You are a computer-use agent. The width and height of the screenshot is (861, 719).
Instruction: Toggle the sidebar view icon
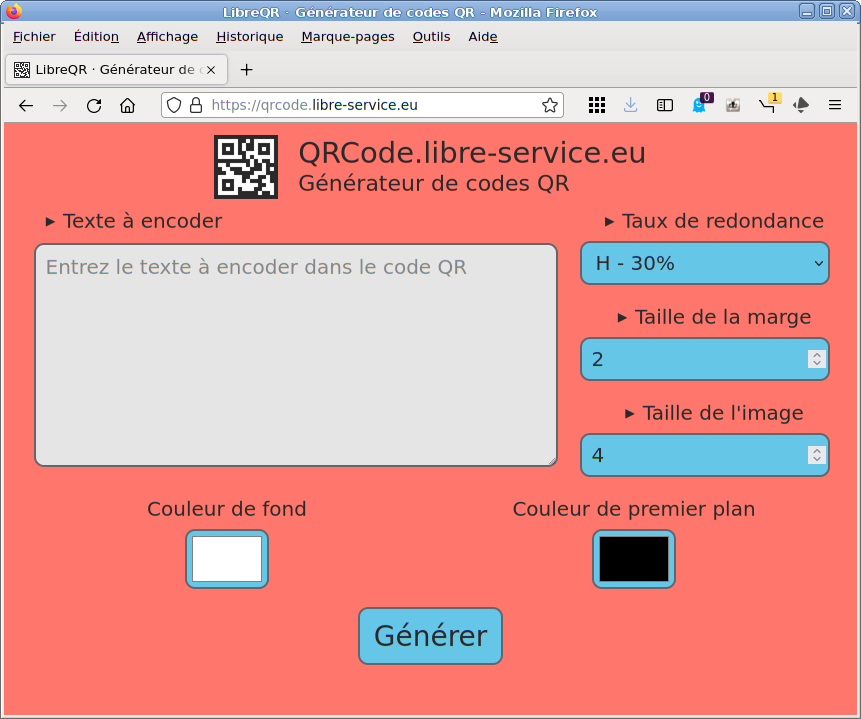(x=664, y=105)
